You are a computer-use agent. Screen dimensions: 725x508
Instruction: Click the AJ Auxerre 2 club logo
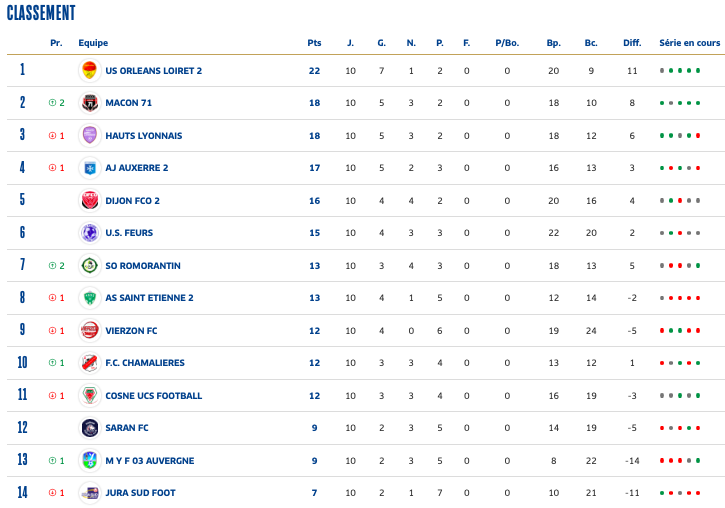[89, 168]
